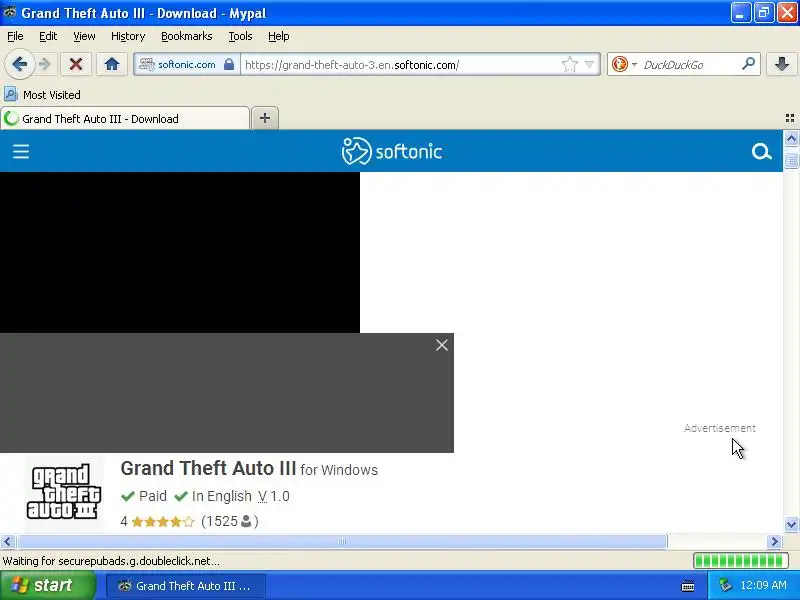Viewport: 800px width, 600px height.
Task: Open the Edit menu
Action: 48,36
